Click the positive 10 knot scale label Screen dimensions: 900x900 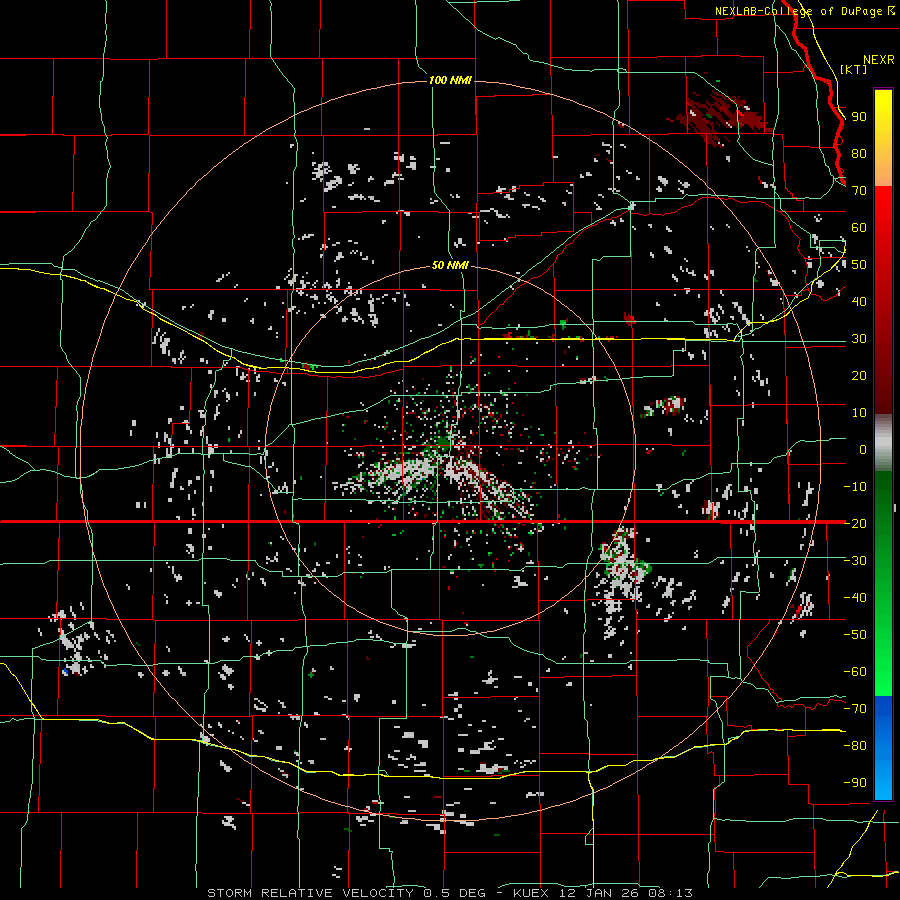pyautogui.click(x=859, y=413)
